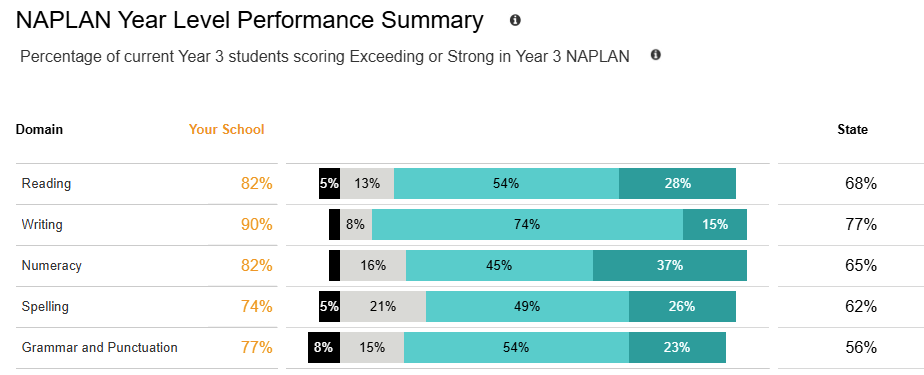Viewport: 924px width, 375px height.
Task: Open the Spelling domain row
Action: [45, 307]
